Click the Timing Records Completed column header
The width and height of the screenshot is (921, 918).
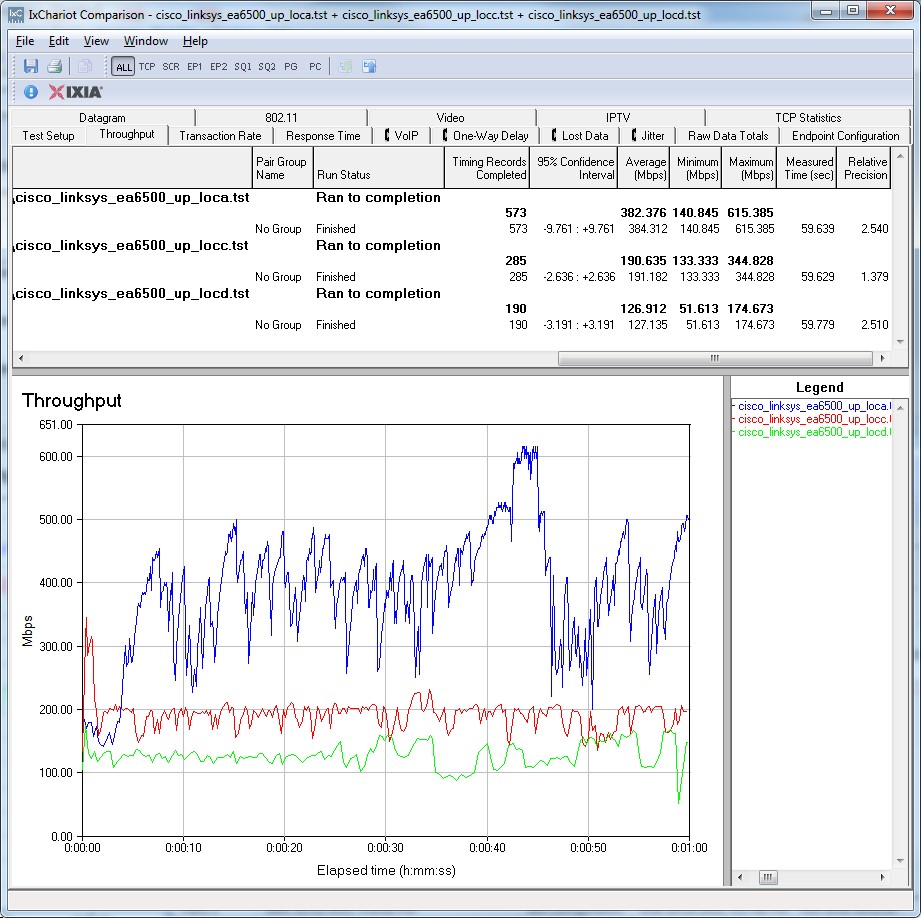487,168
